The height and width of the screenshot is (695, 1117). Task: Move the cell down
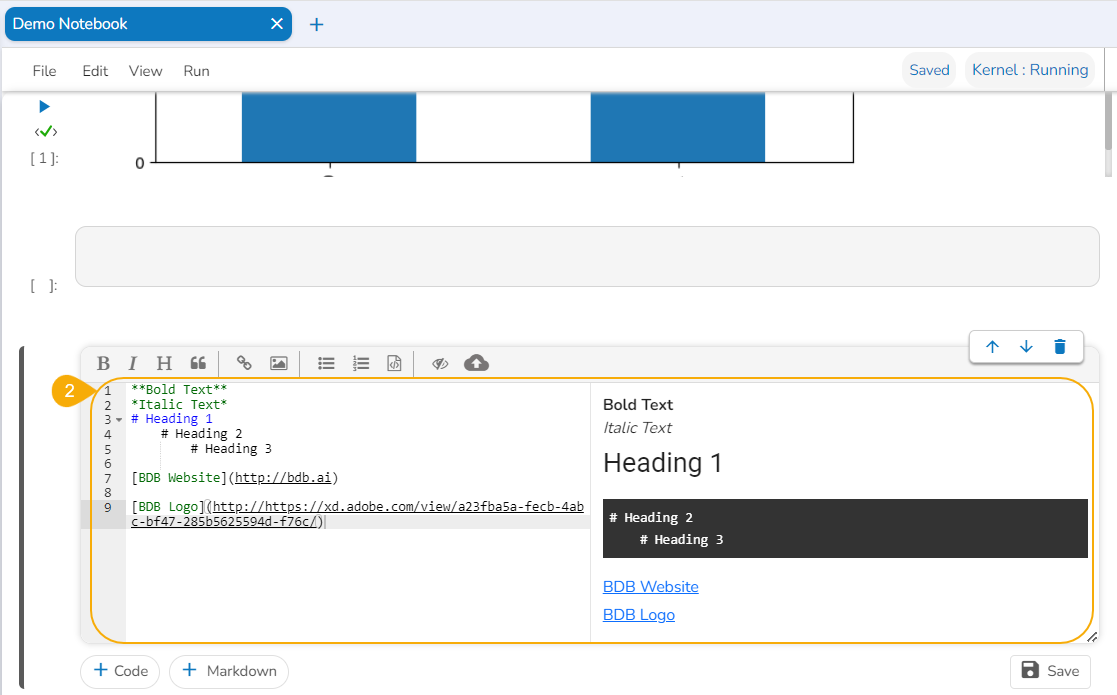1027,347
